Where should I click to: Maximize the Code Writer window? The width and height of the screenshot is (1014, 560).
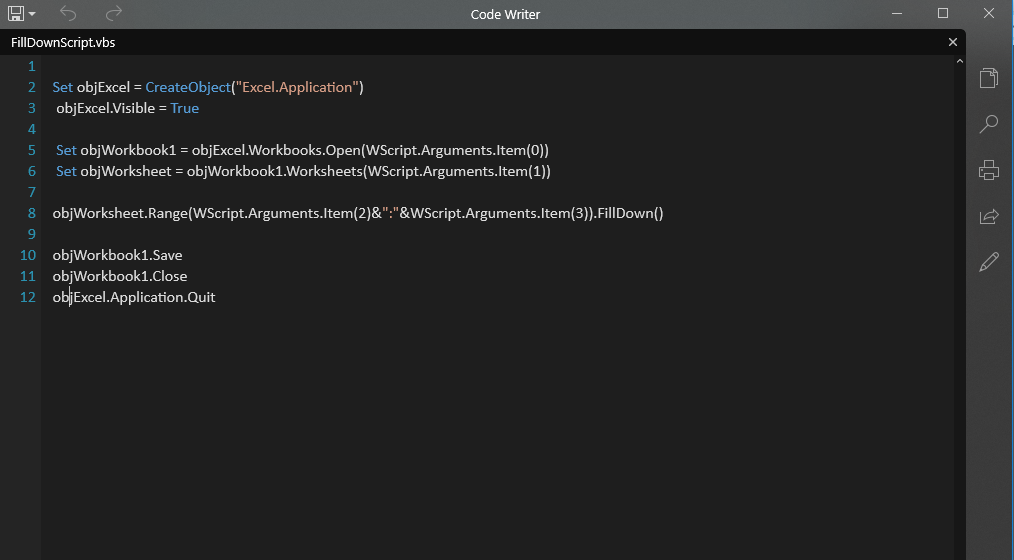pos(943,13)
